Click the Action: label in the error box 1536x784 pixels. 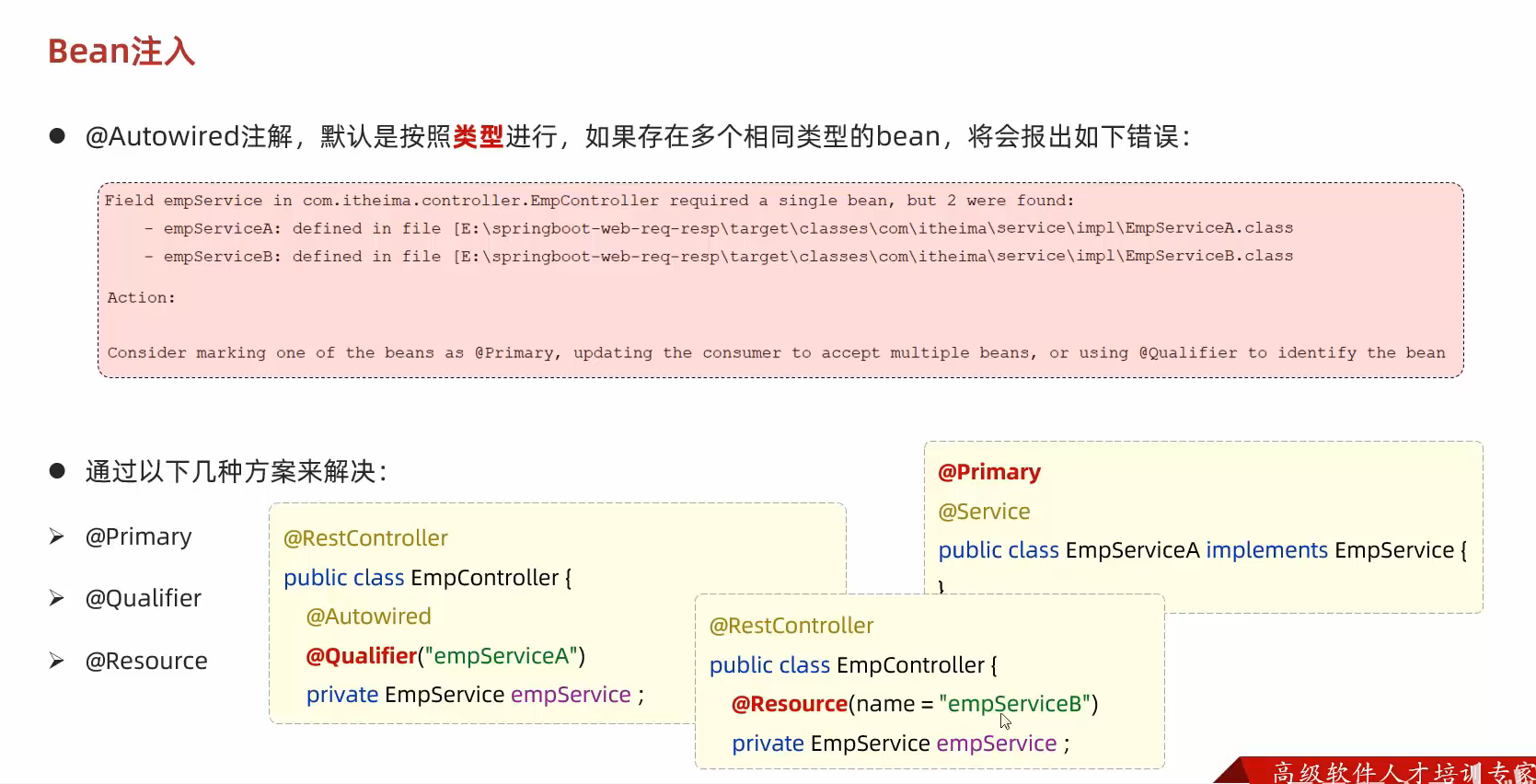click(141, 298)
